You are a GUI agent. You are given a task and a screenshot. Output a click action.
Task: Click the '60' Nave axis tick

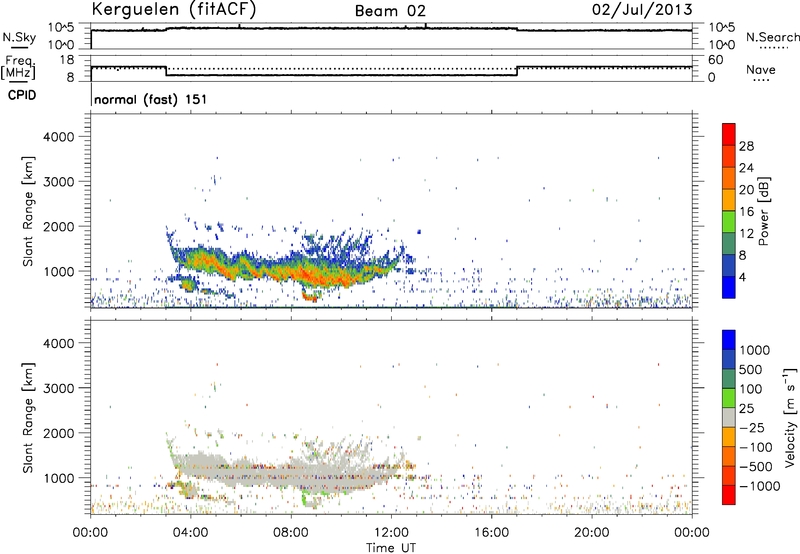coord(715,60)
